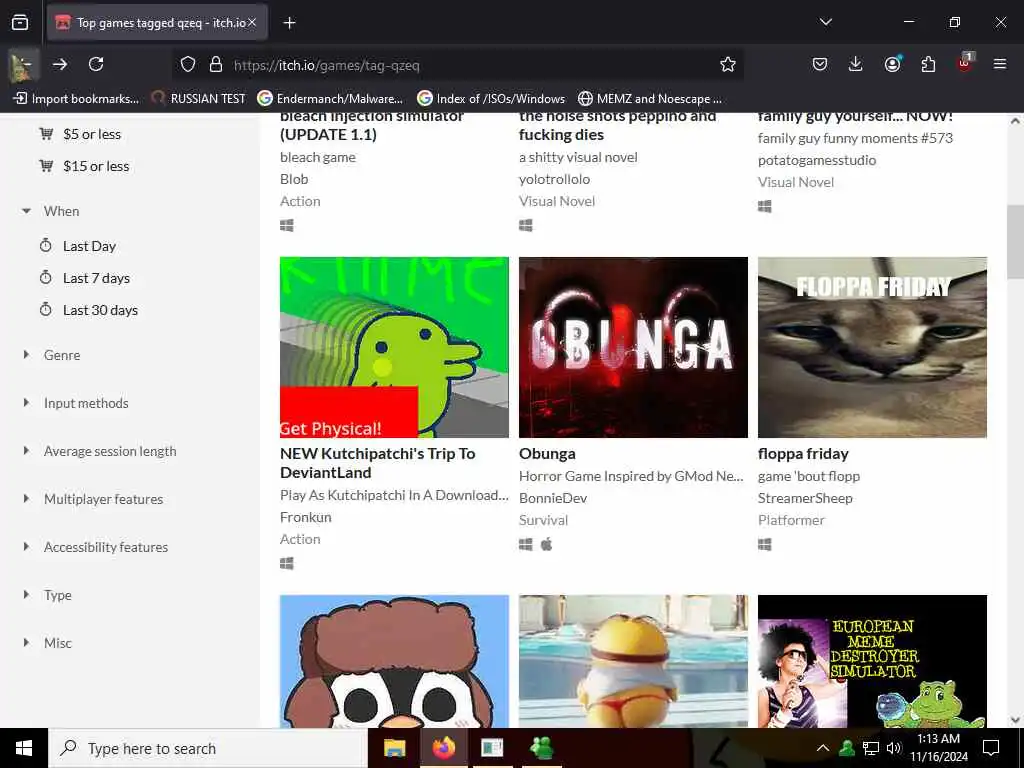Click the site security padlock icon
Image resolution: width=1024 pixels, height=768 pixels.
click(x=216, y=64)
